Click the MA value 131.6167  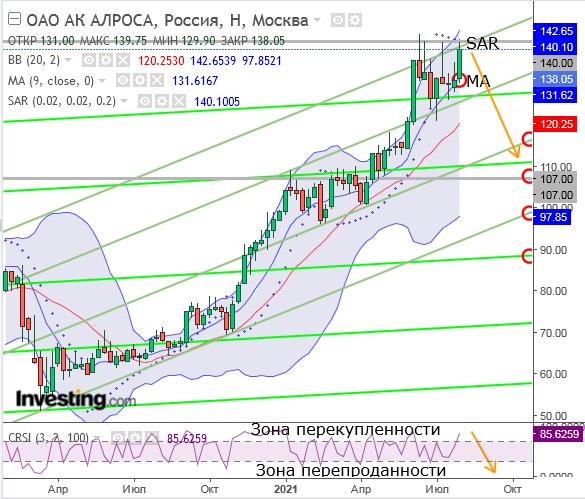coord(195,81)
